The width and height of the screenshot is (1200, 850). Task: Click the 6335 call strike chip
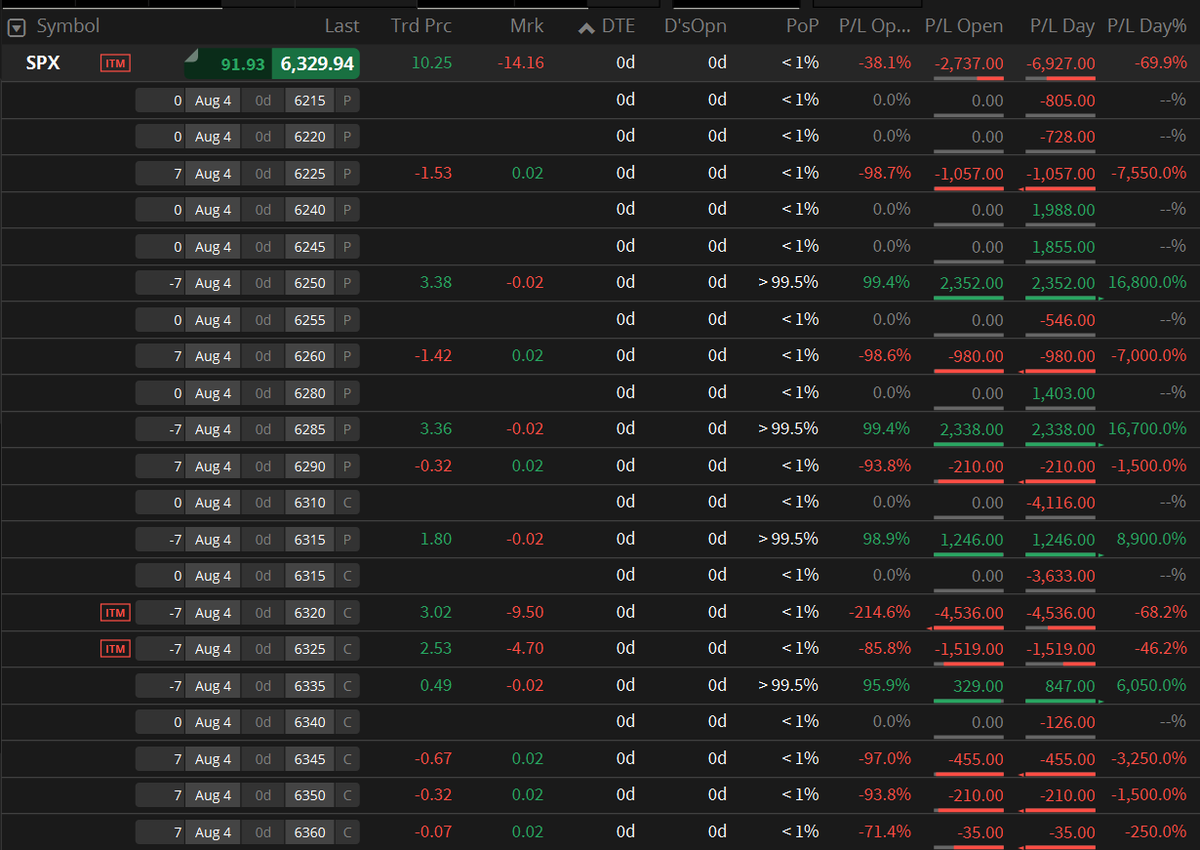310,686
